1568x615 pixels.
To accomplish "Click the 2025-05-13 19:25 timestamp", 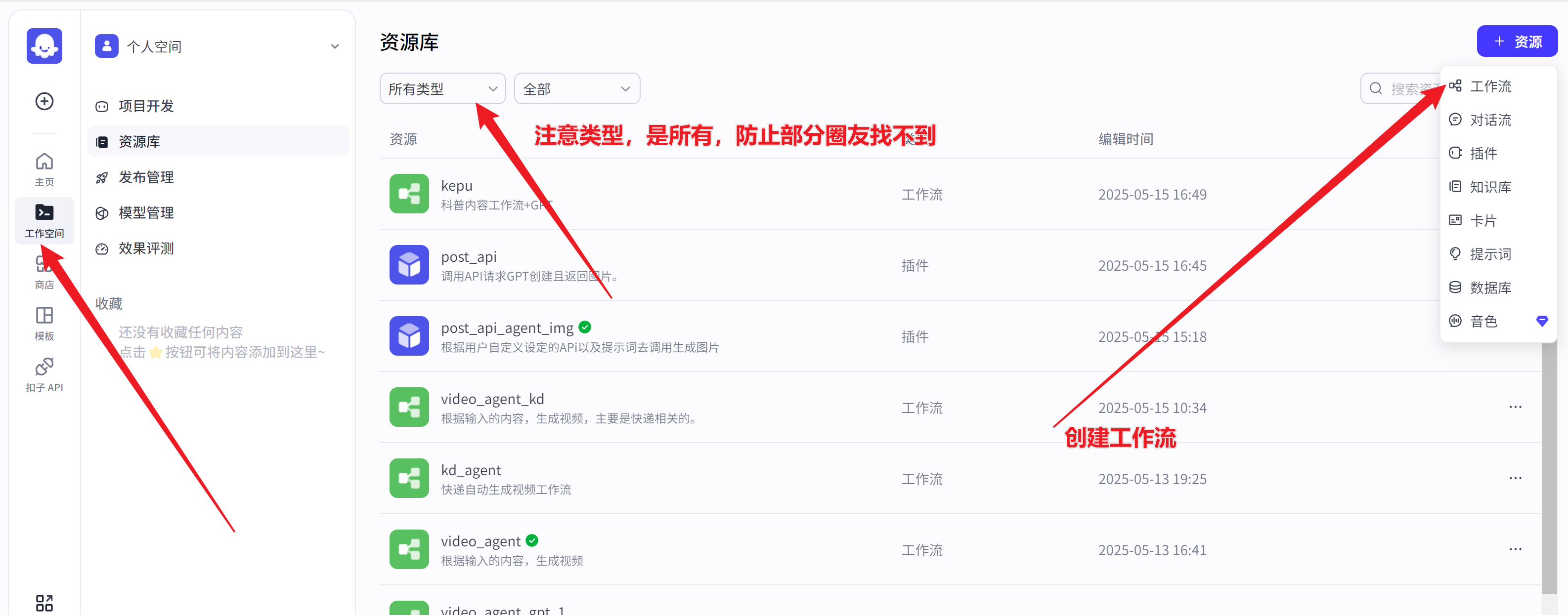I will click(1152, 479).
